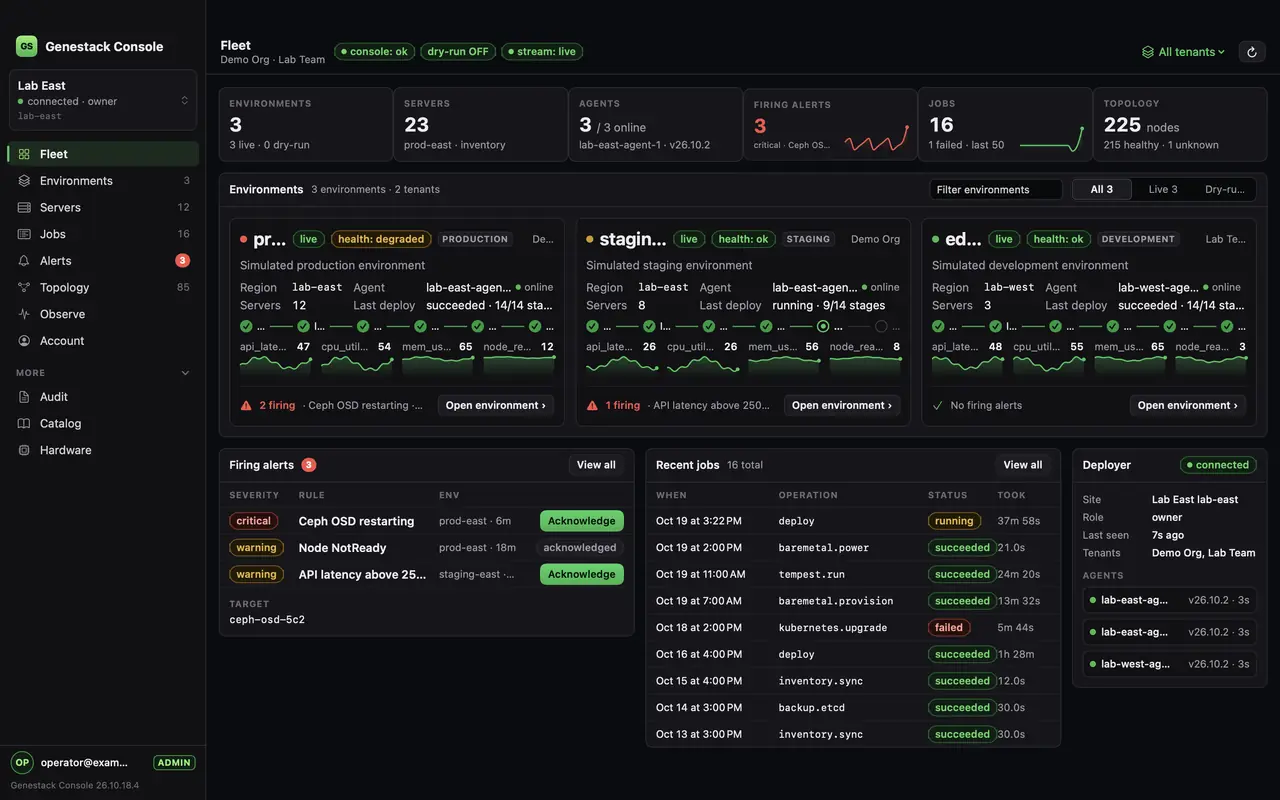Screen dimensions: 1280x800
Task: Click the OP user avatar
Action: (x=22, y=762)
